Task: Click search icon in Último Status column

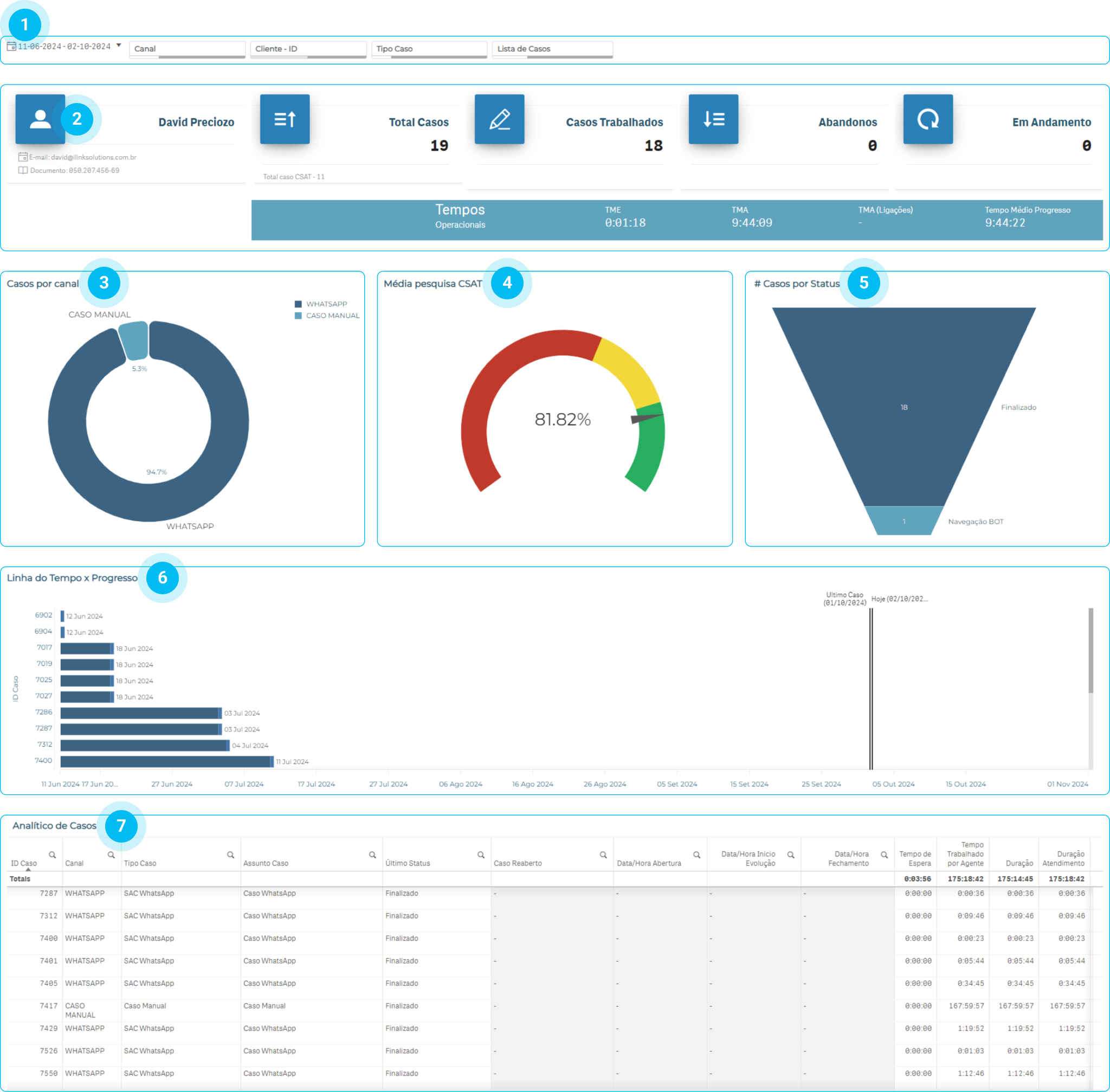Action: [x=481, y=855]
